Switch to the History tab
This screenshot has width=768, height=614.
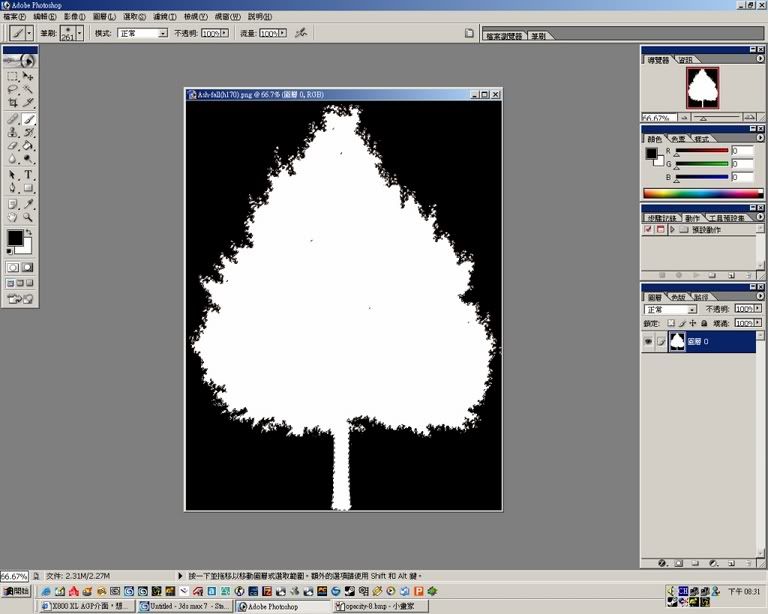click(x=661, y=218)
